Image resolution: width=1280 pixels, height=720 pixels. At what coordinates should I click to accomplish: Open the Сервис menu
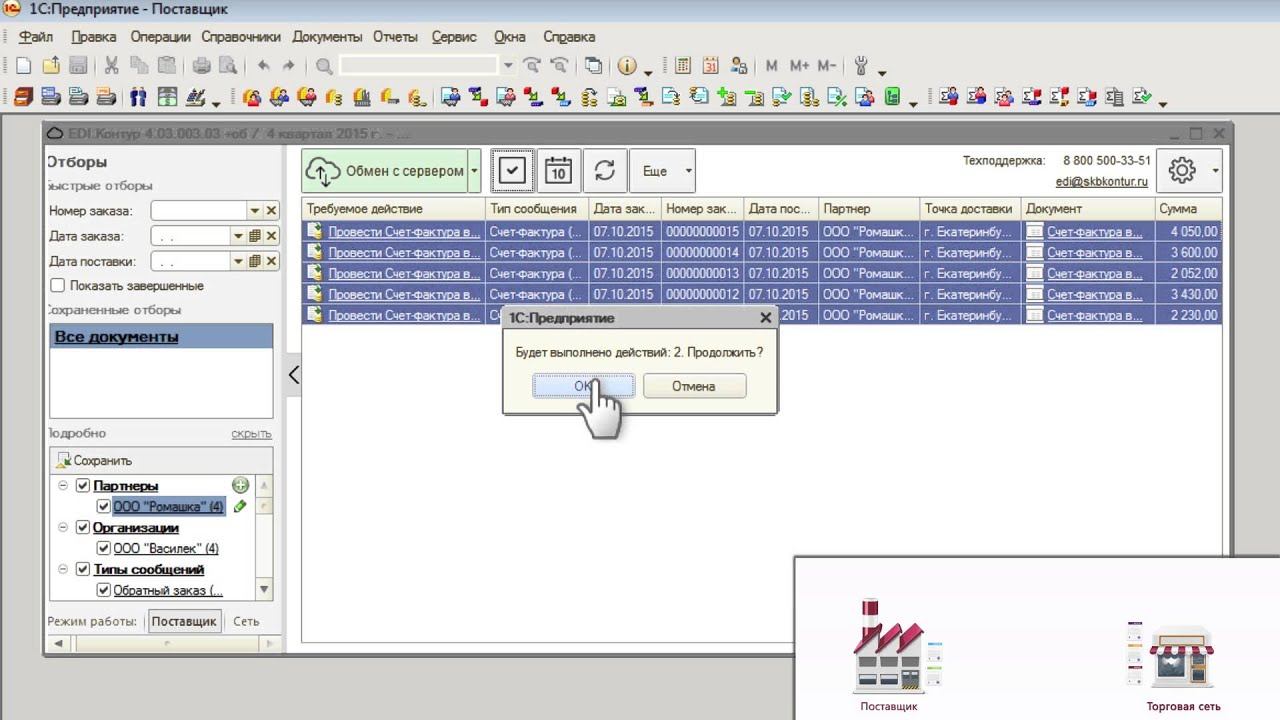pyautogui.click(x=454, y=37)
